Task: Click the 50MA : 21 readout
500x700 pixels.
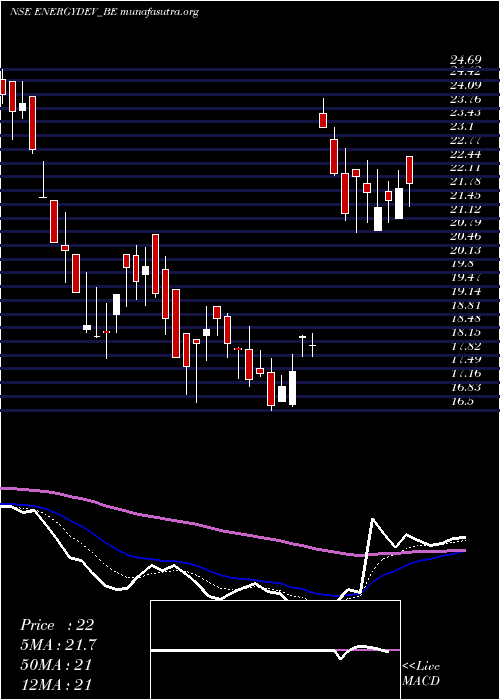Action: (x=56, y=665)
